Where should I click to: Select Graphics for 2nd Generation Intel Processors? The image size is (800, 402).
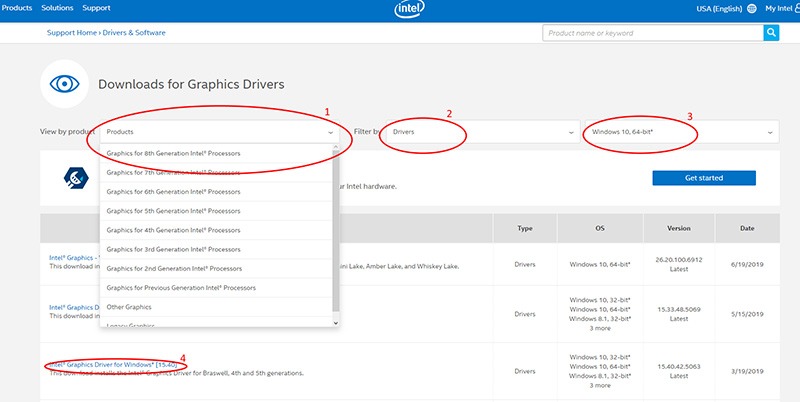coord(216,268)
